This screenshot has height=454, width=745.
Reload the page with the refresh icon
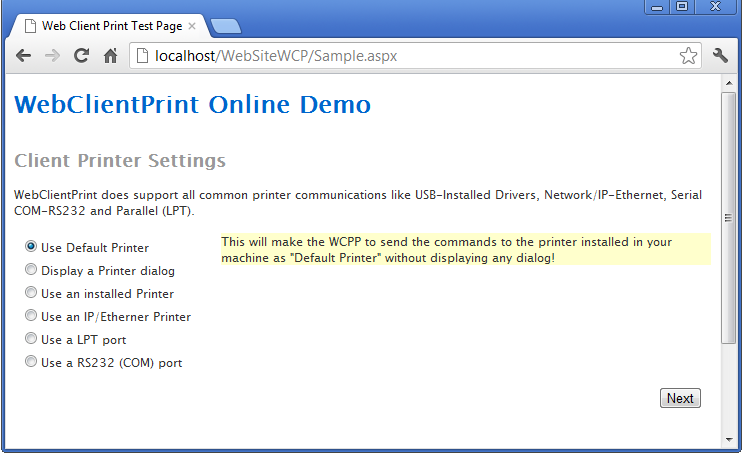coord(81,56)
